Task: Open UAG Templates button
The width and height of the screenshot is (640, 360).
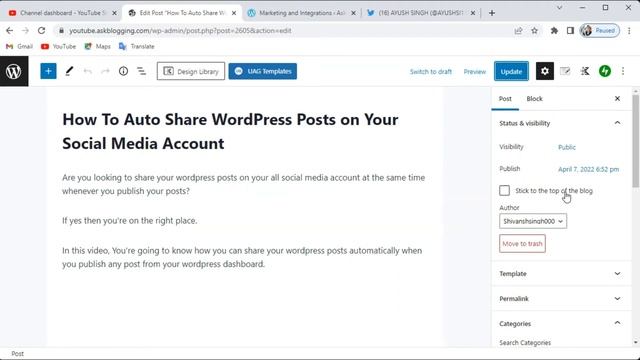Action: [262, 71]
